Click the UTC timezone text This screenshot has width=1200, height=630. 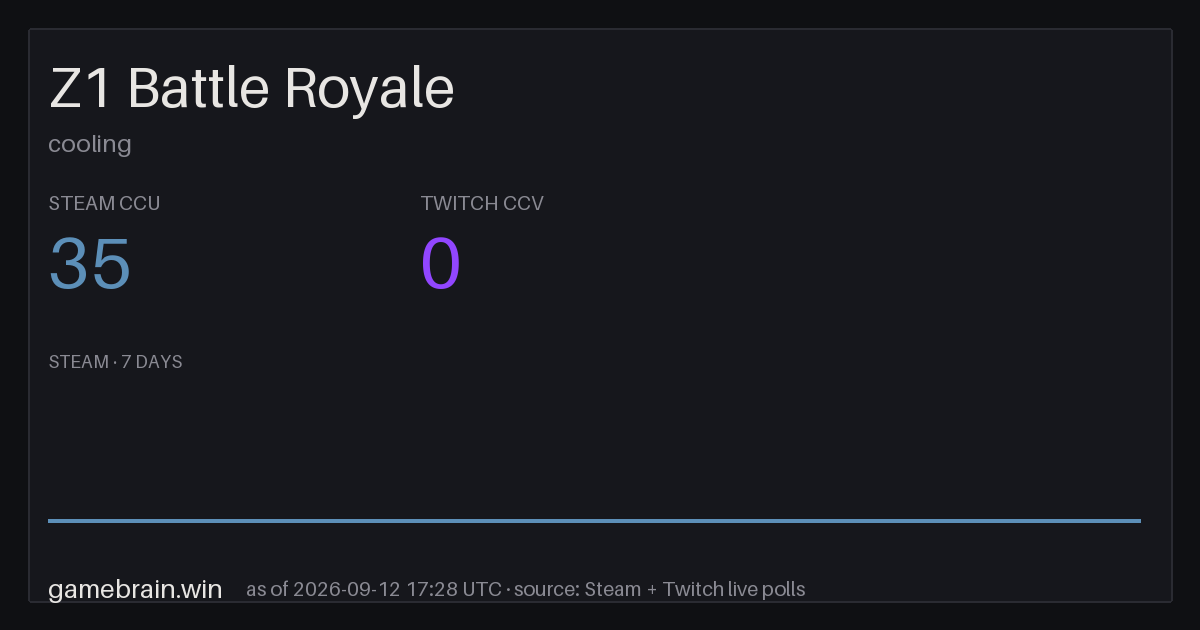[x=482, y=589]
